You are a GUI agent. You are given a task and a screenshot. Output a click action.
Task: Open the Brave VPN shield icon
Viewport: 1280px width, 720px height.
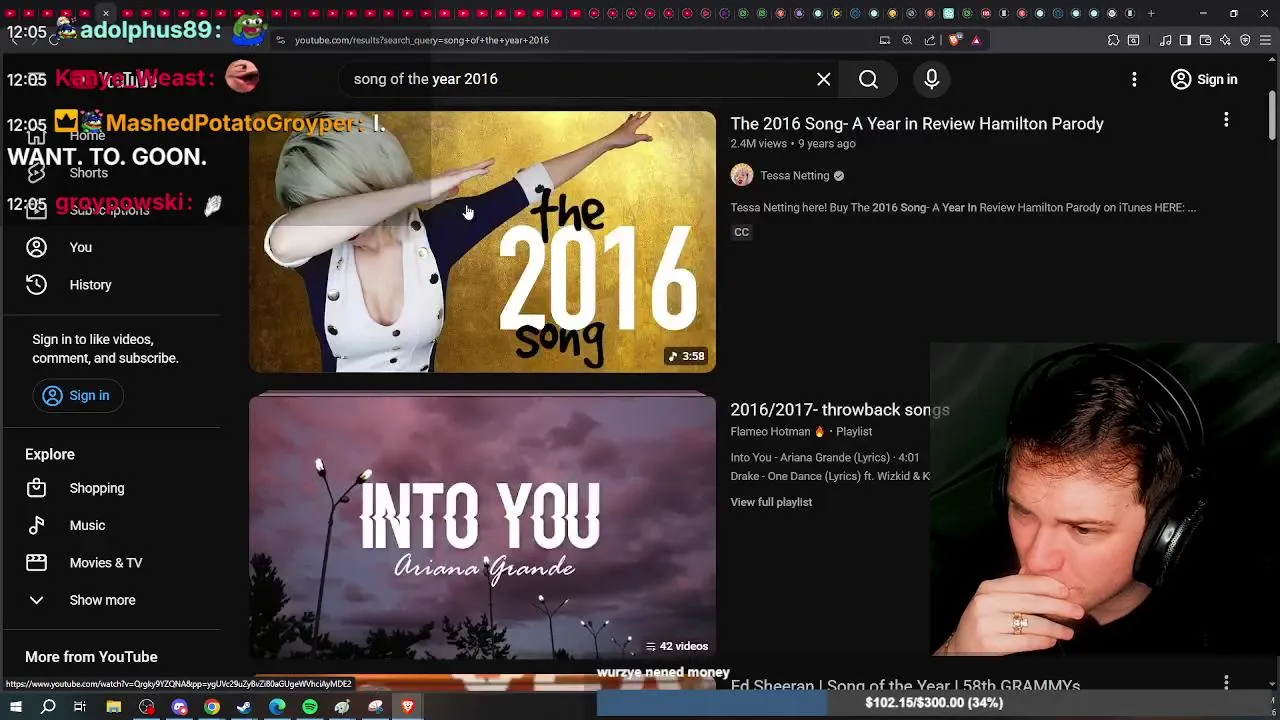coord(1245,40)
